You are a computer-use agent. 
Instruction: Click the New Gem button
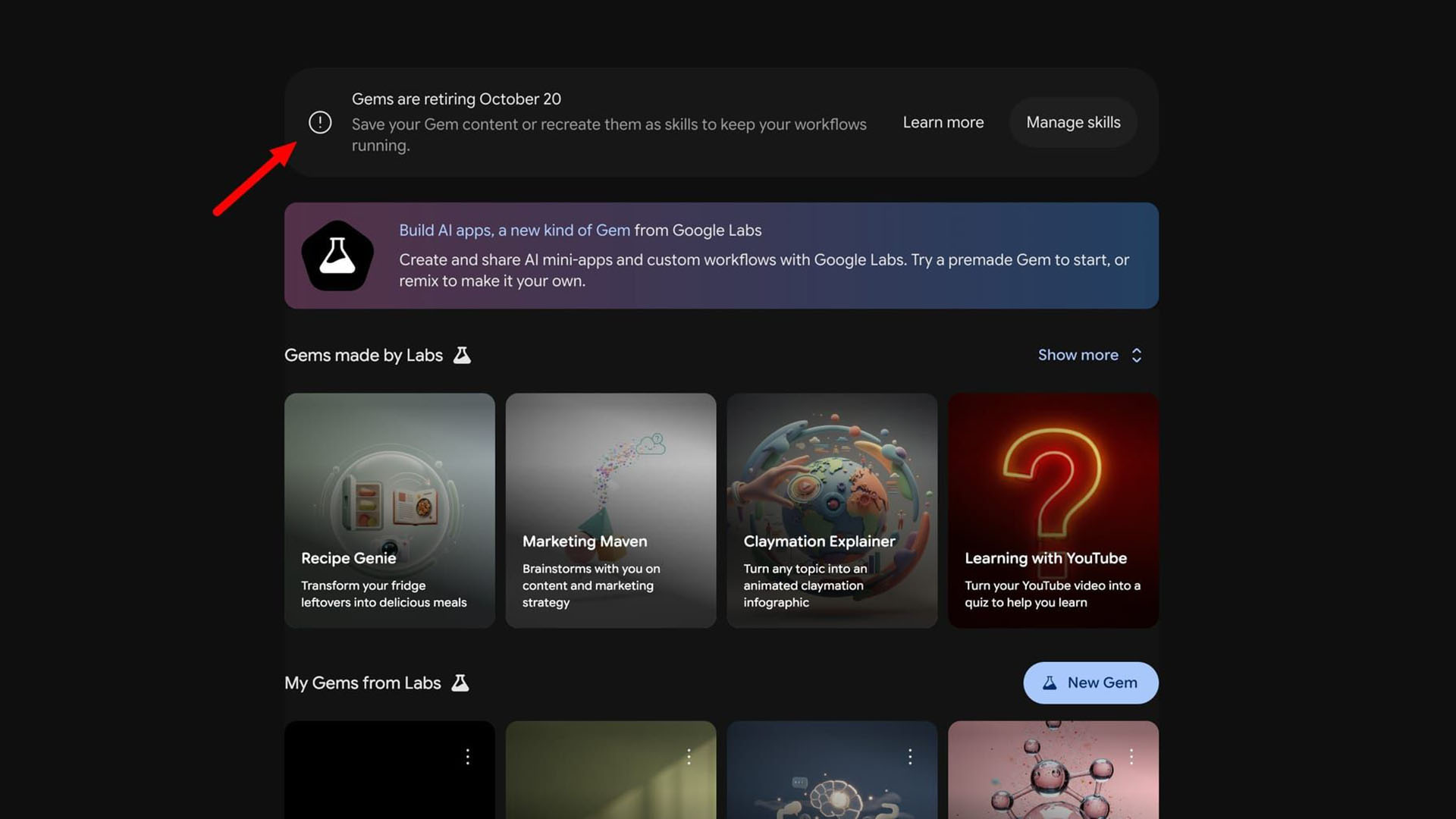pos(1090,682)
